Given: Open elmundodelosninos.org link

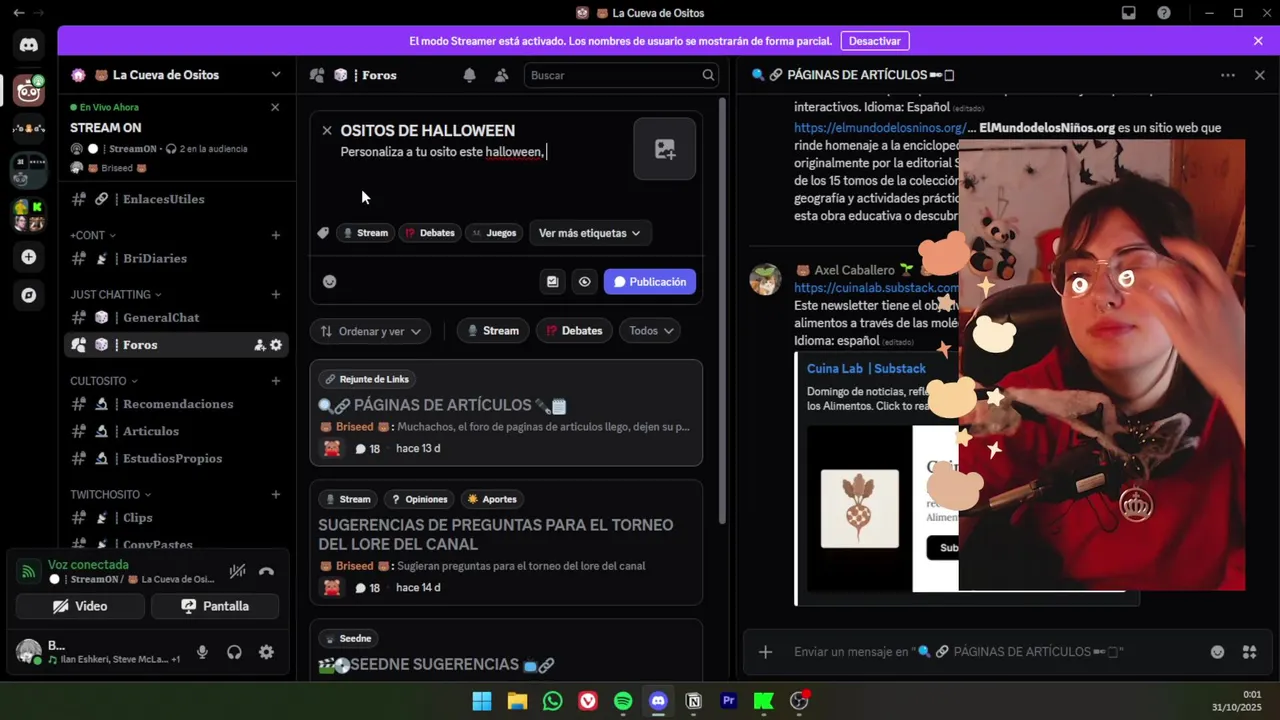Looking at the screenshot, I should pyautogui.click(x=880, y=128).
